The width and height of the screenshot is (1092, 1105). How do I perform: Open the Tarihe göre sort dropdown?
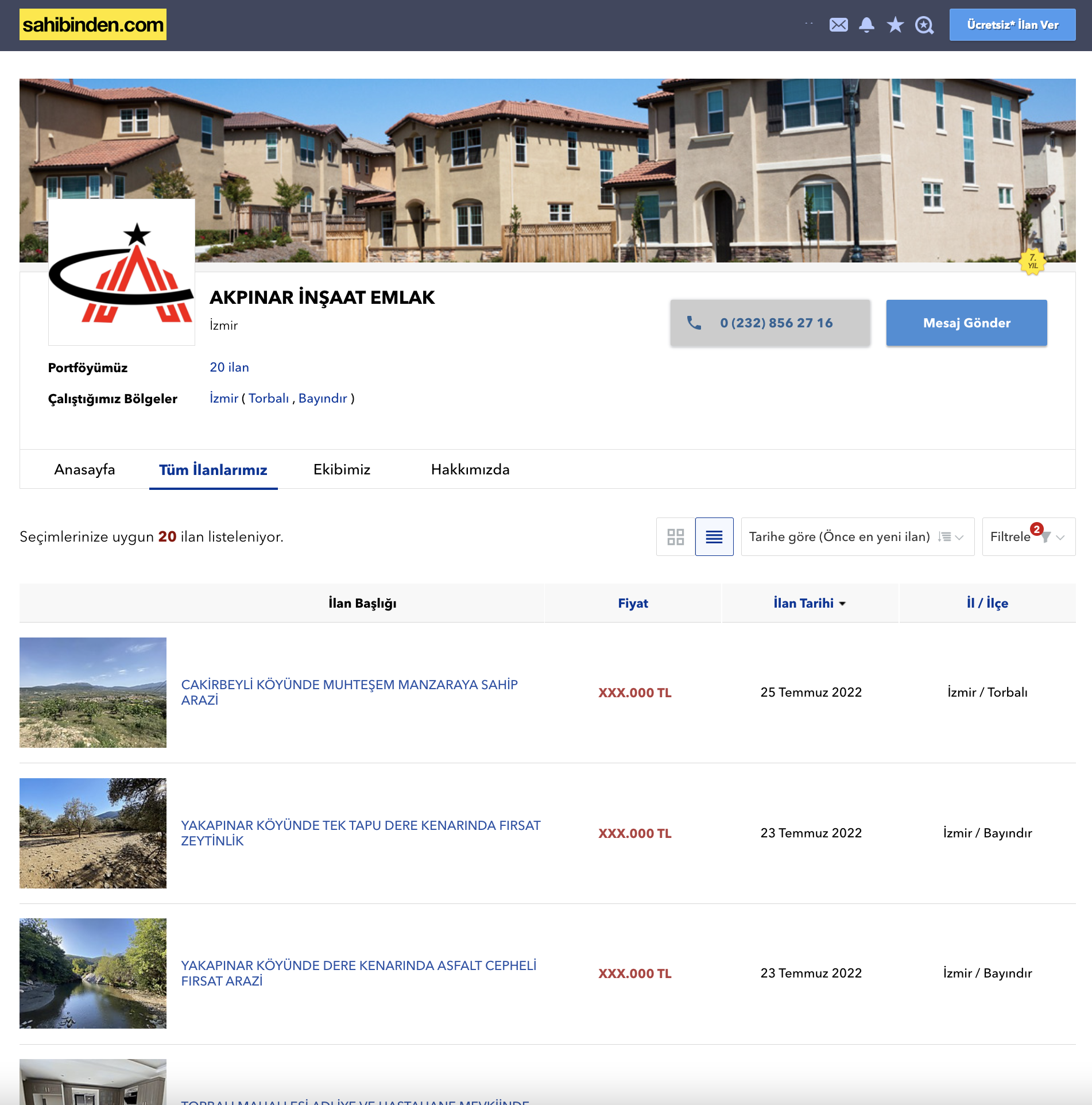(858, 536)
